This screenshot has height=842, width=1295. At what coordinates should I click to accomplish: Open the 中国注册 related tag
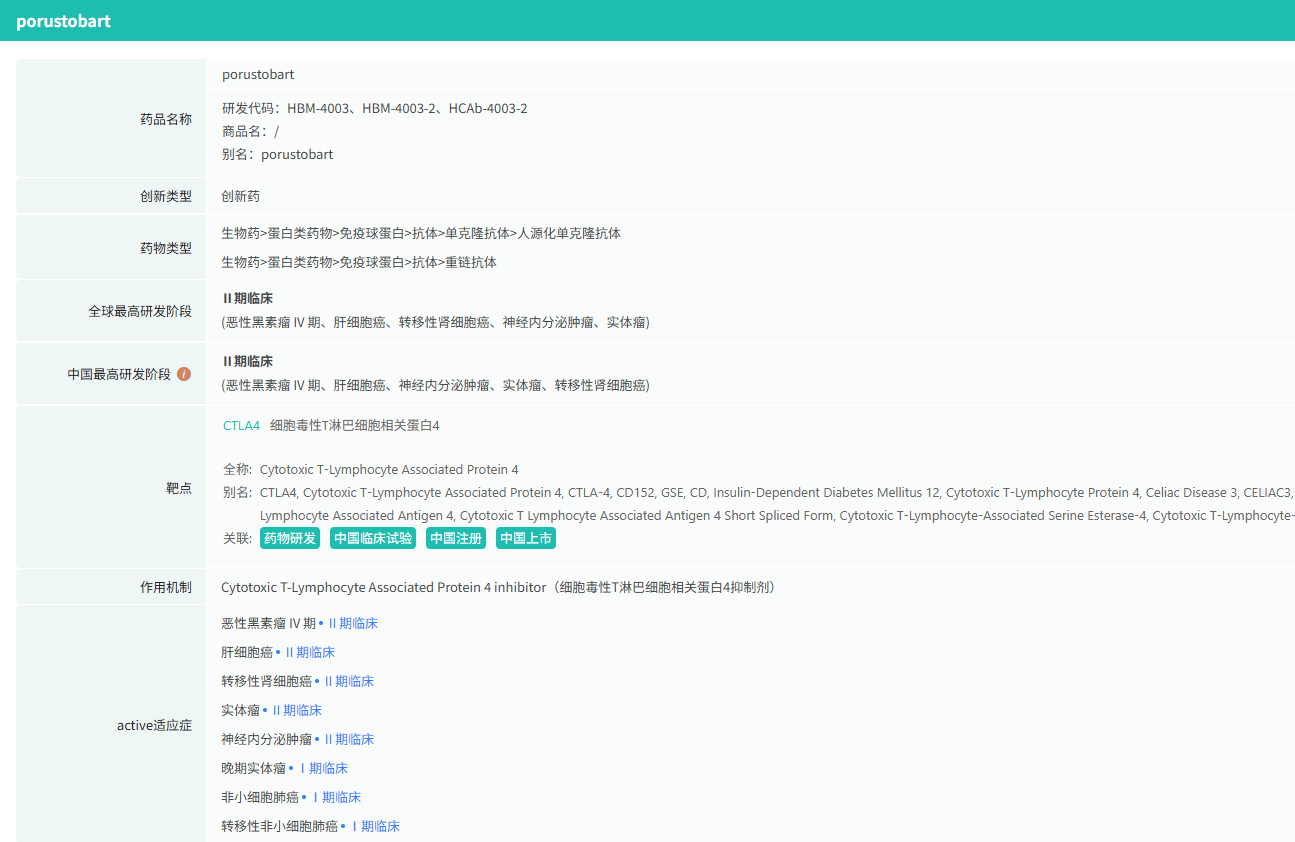click(455, 539)
